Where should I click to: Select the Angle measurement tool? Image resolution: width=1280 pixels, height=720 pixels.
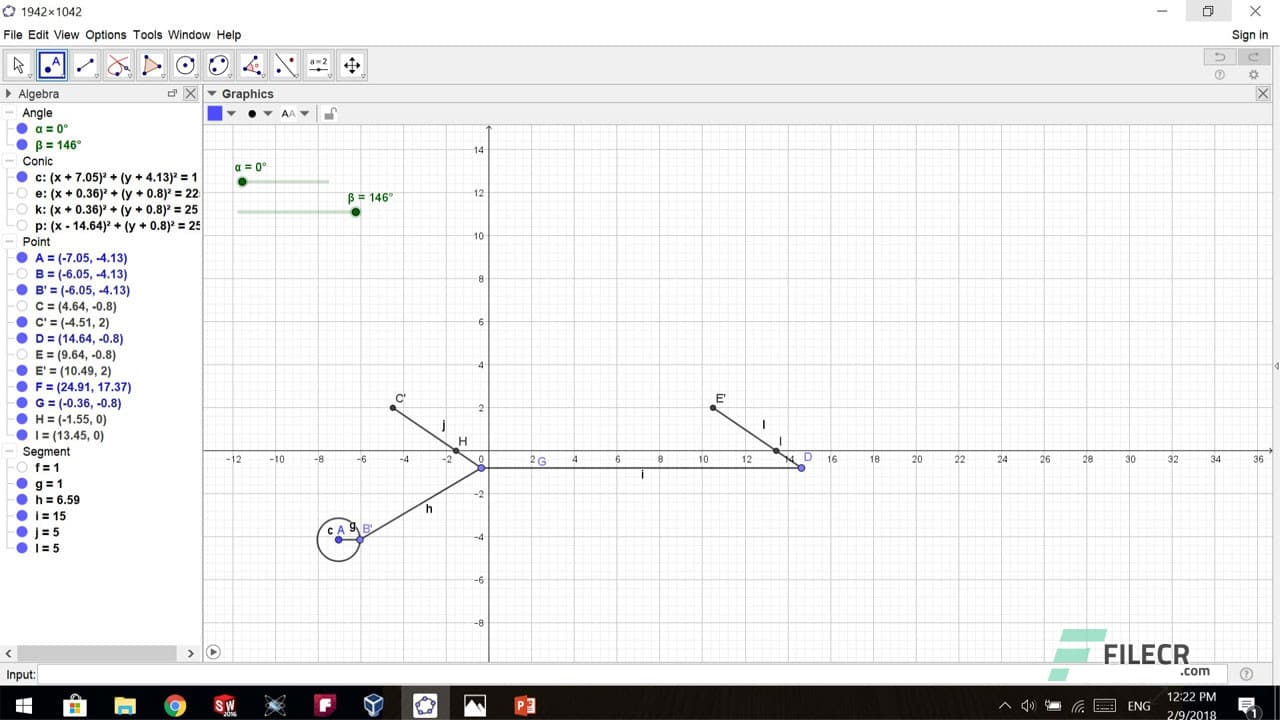coord(254,64)
